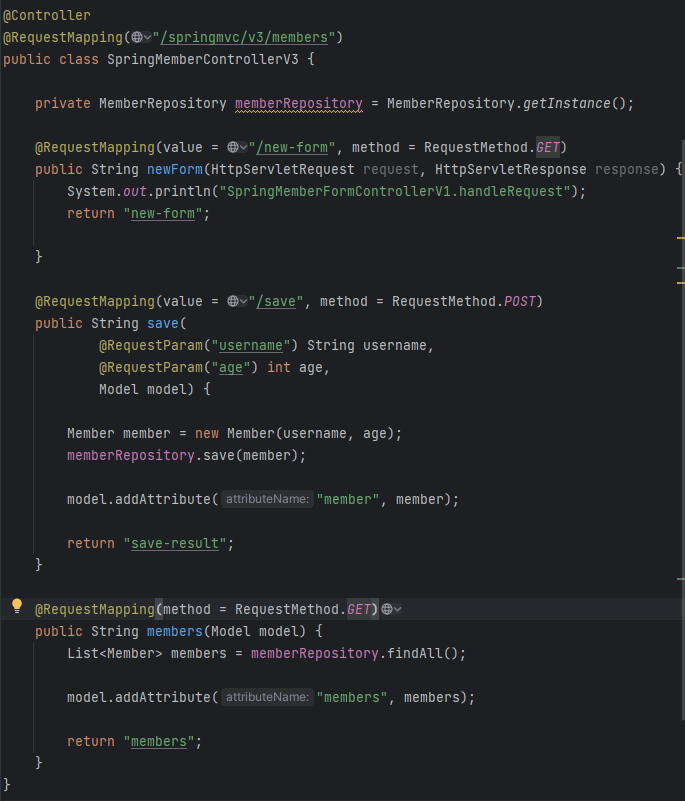Screen dimensions: 685x801
Task: Click the yellow lightbulb quick-fix icon
Action: [17, 606]
